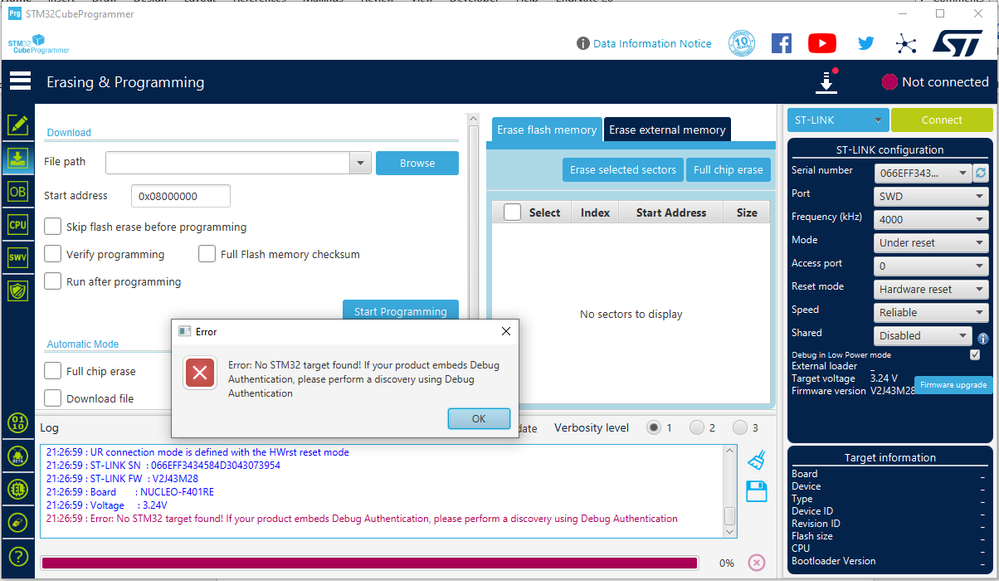
Task: Switch to Erase external memory tab
Action: 667,129
